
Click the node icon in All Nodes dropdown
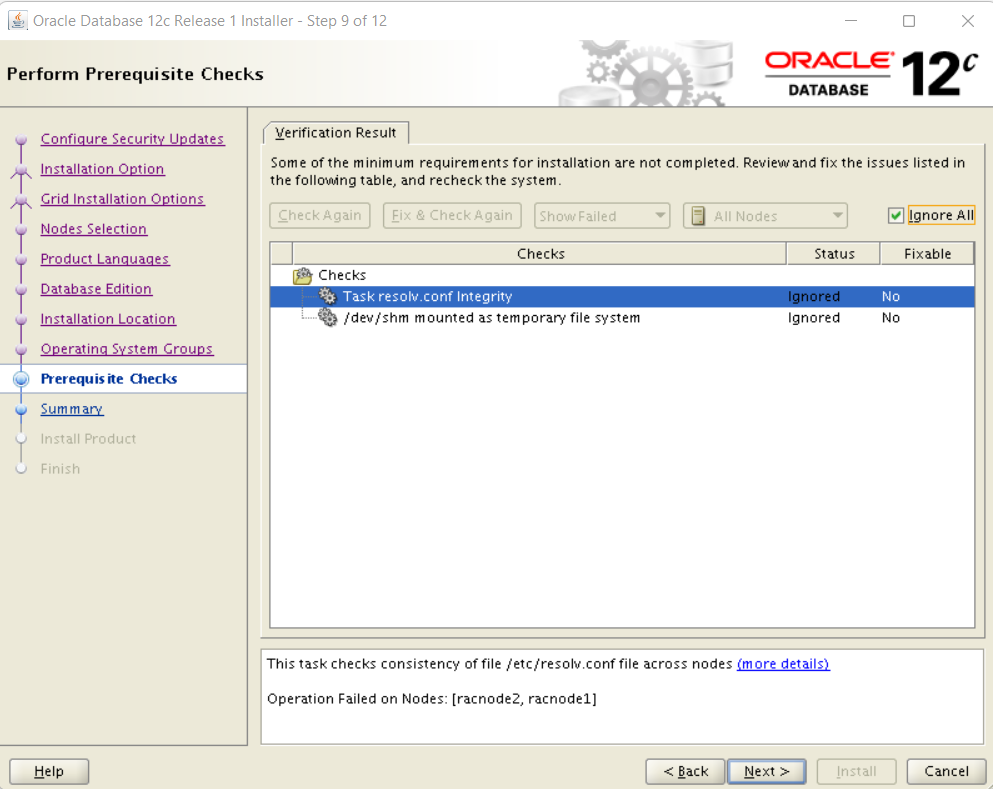click(698, 216)
